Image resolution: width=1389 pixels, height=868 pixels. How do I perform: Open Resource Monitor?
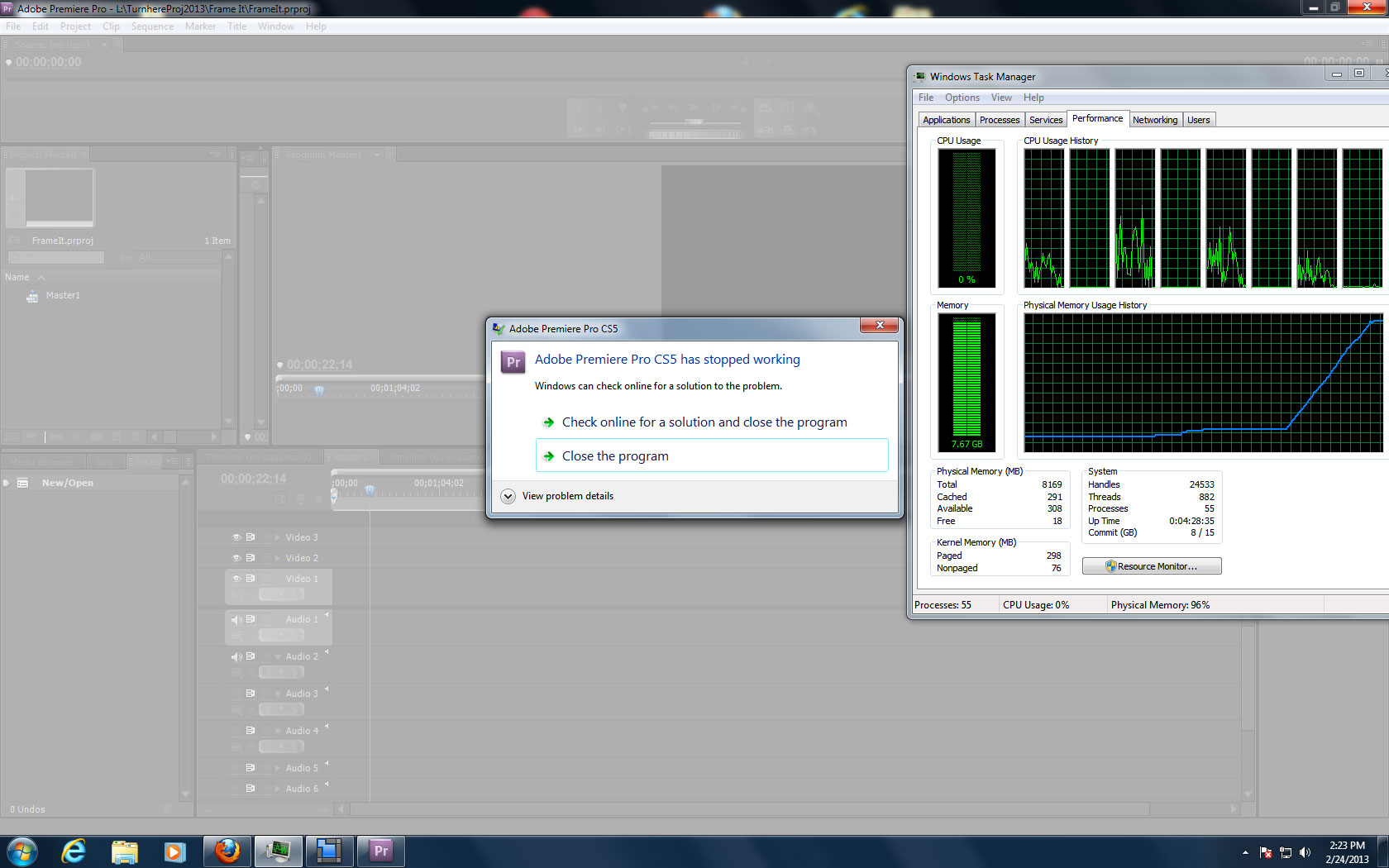(1151, 566)
